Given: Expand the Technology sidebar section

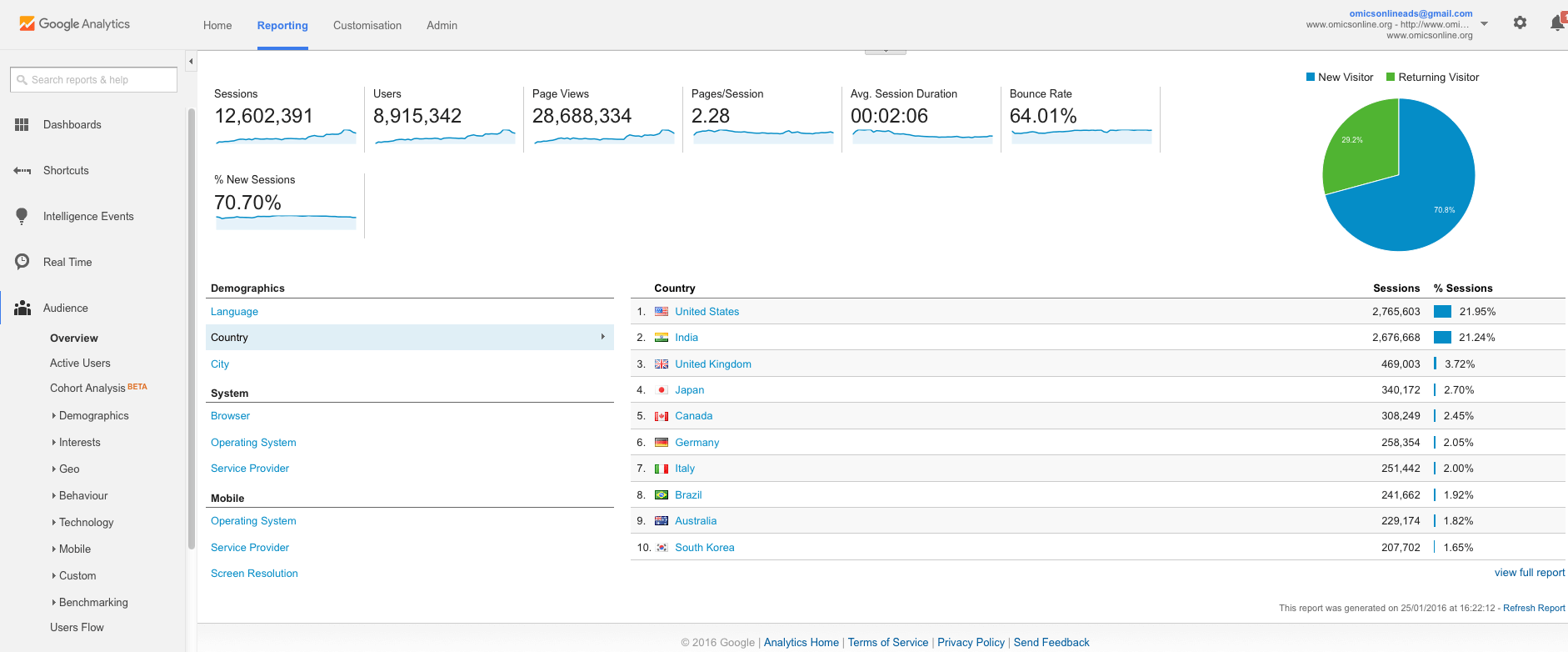Looking at the screenshot, I should (86, 523).
